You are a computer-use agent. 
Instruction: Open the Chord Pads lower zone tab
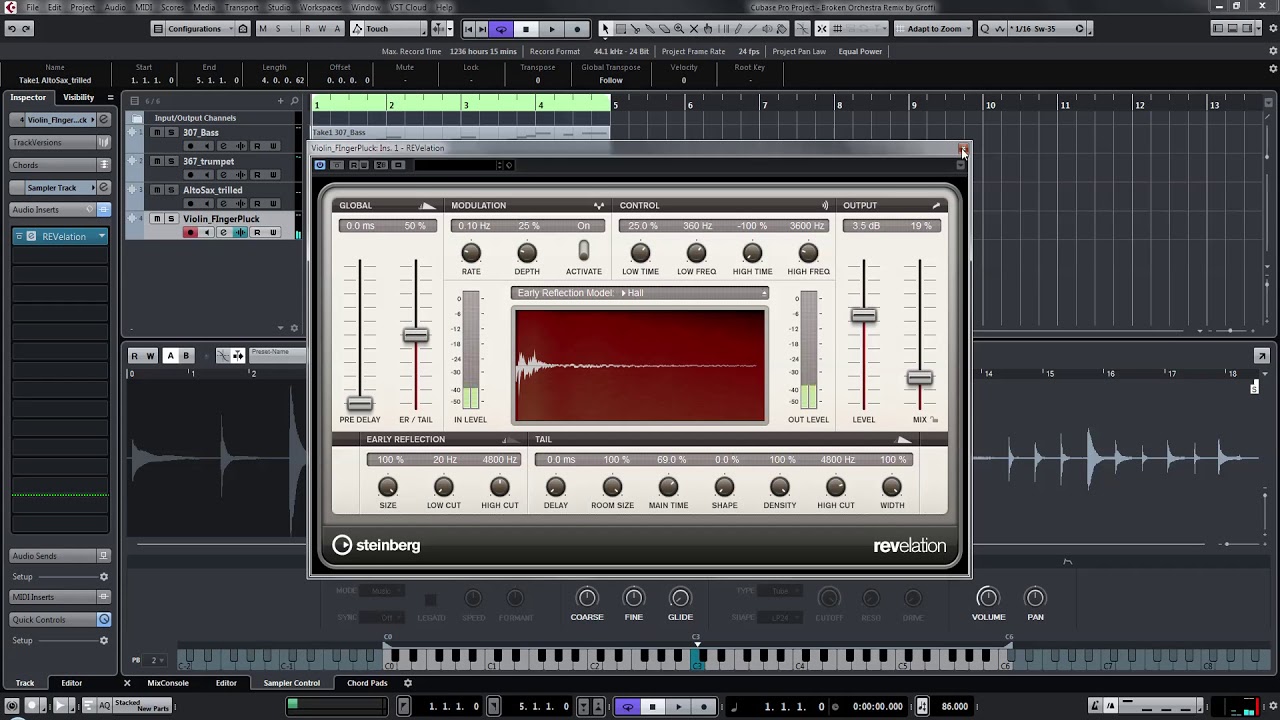coord(367,683)
